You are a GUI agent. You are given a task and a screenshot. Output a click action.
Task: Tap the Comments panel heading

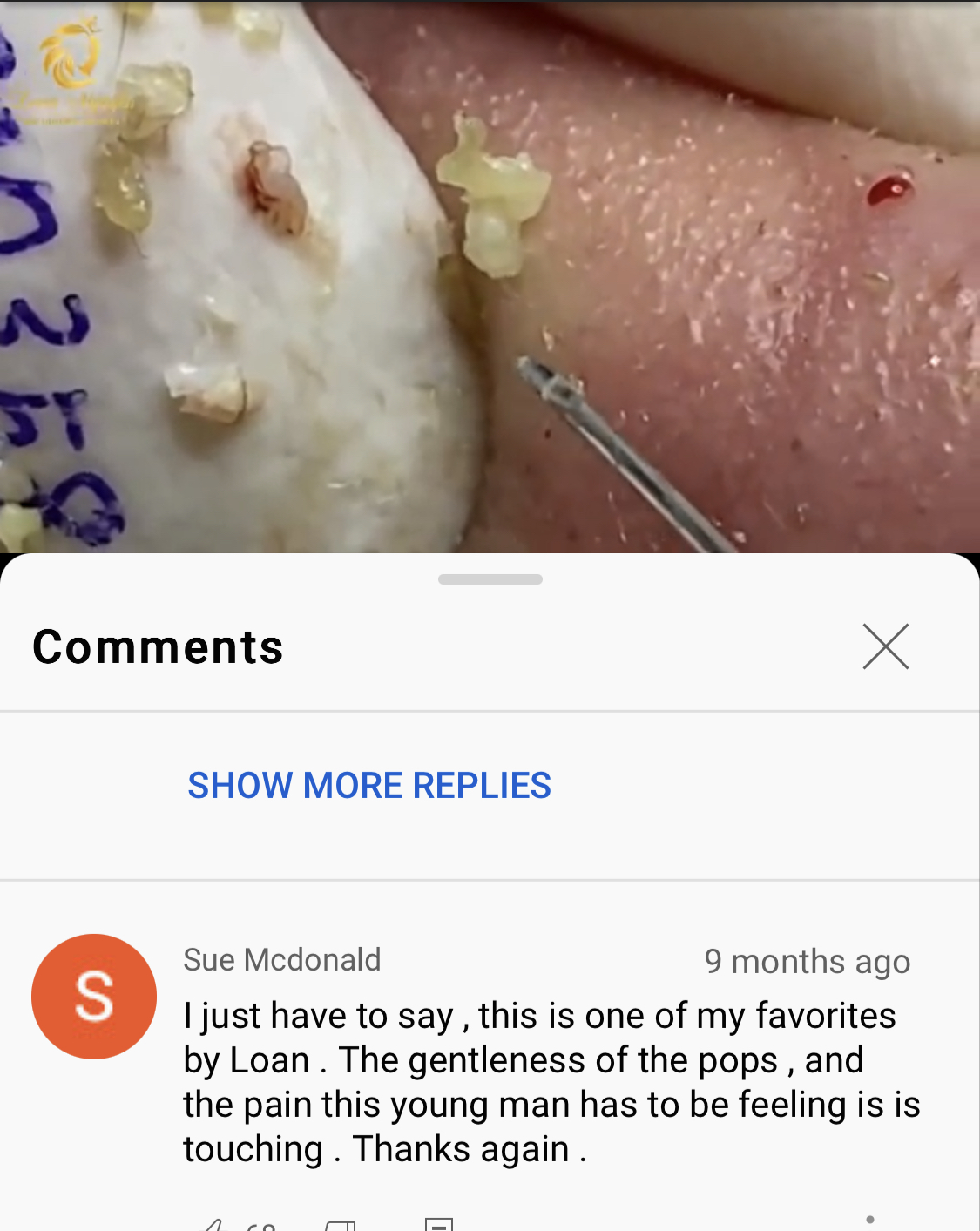159,646
